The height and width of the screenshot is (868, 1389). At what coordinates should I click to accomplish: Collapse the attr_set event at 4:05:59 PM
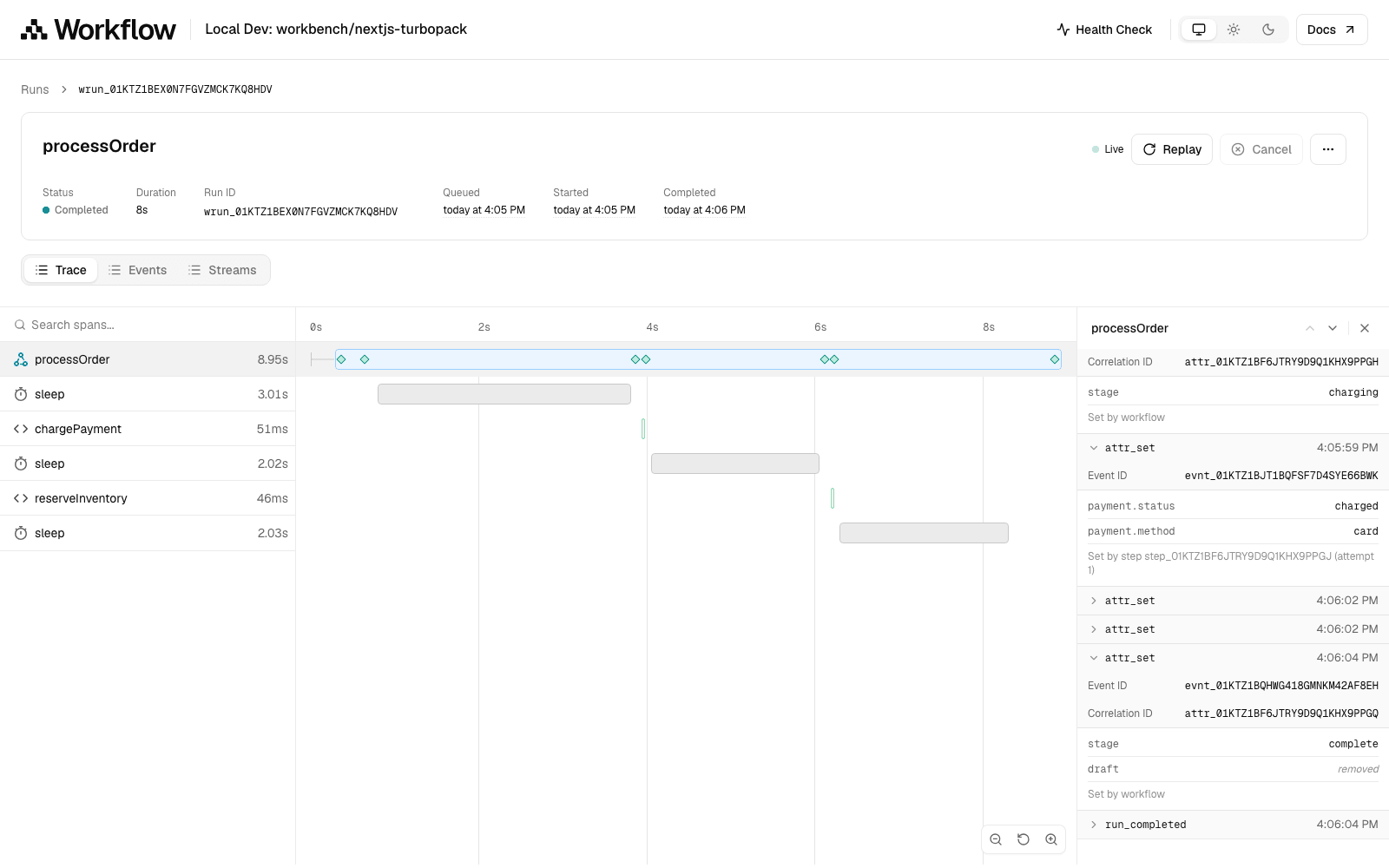click(1233, 448)
